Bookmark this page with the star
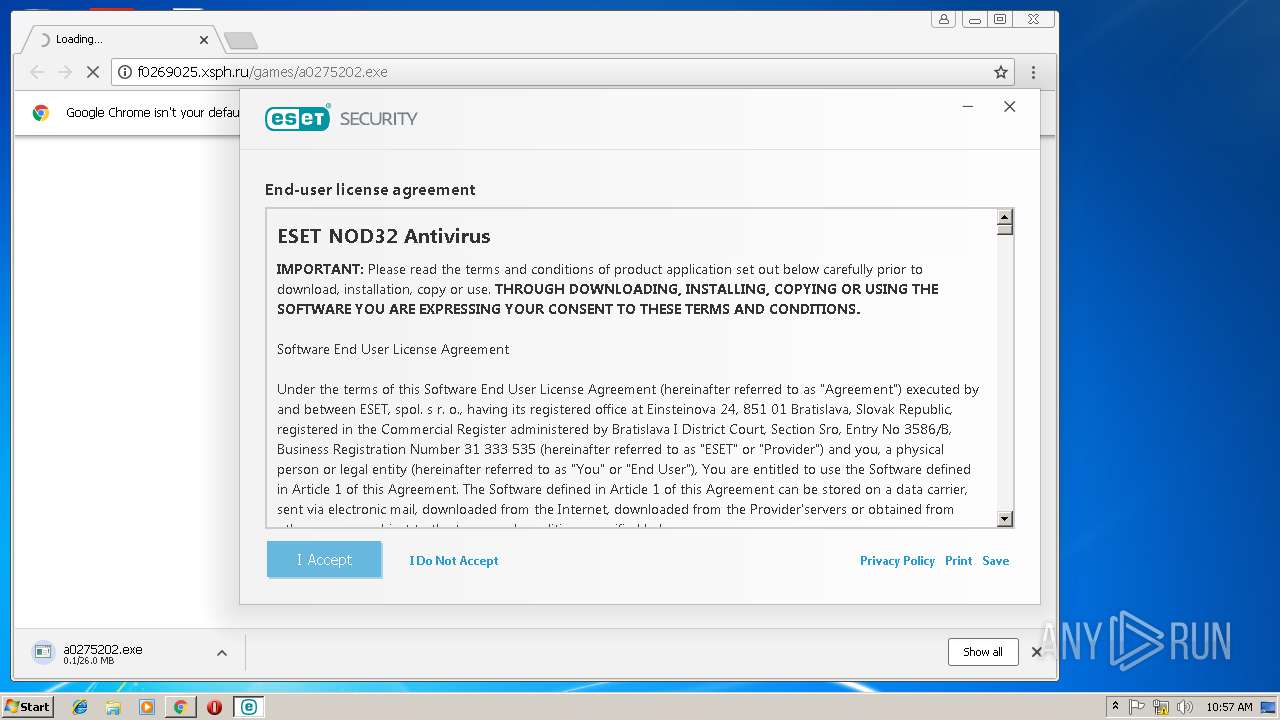The width and height of the screenshot is (1280, 720). click(x=1000, y=72)
